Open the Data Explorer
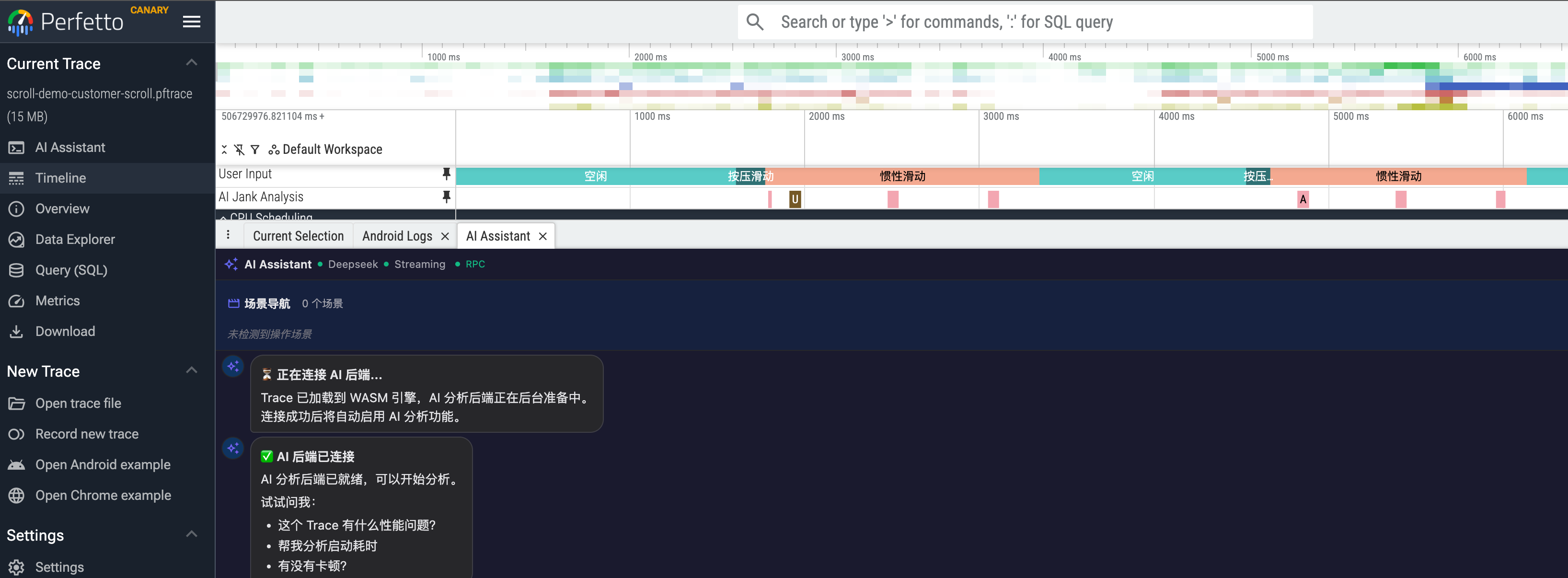This screenshot has height=578, width=1568. pyautogui.click(x=74, y=239)
